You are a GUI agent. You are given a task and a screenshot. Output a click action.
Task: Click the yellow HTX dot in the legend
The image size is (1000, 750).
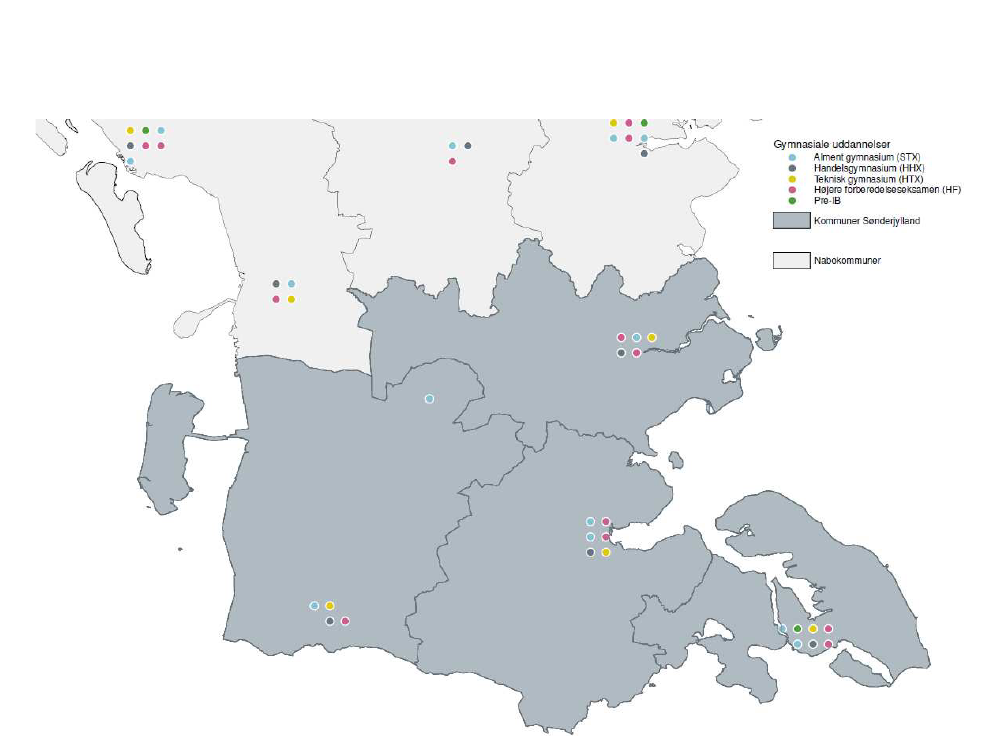[x=792, y=179]
